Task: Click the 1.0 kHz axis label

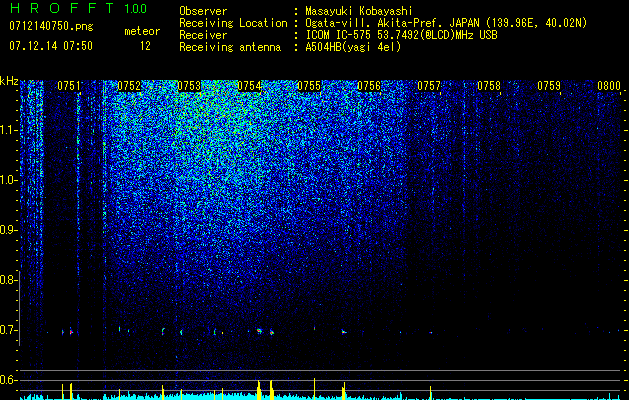Action: tap(8, 180)
